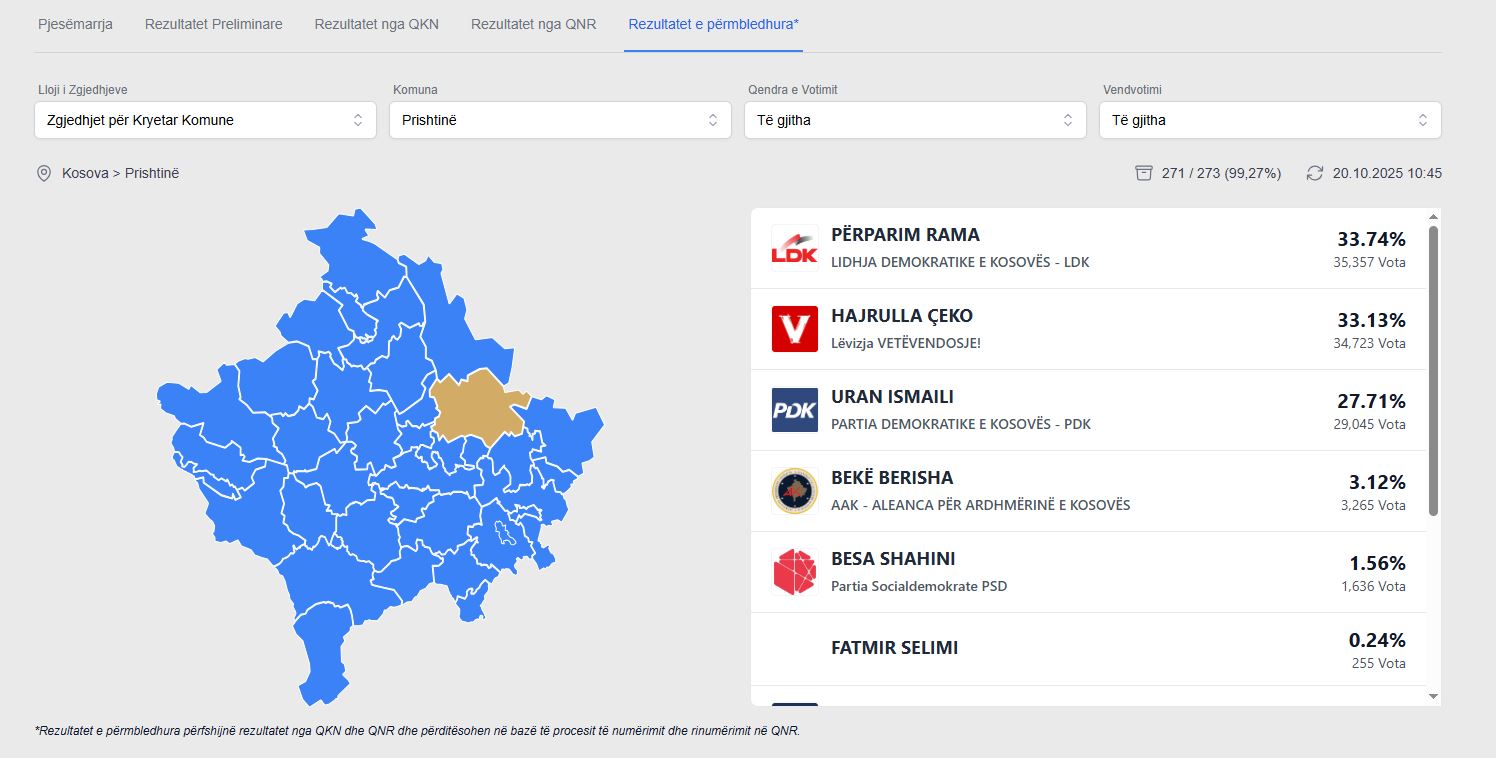Viewport: 1496px width, 758px height.
Task: Open the Rezultatet Preliminare tab
Action: pyautogui.click(x=213, y=24)
